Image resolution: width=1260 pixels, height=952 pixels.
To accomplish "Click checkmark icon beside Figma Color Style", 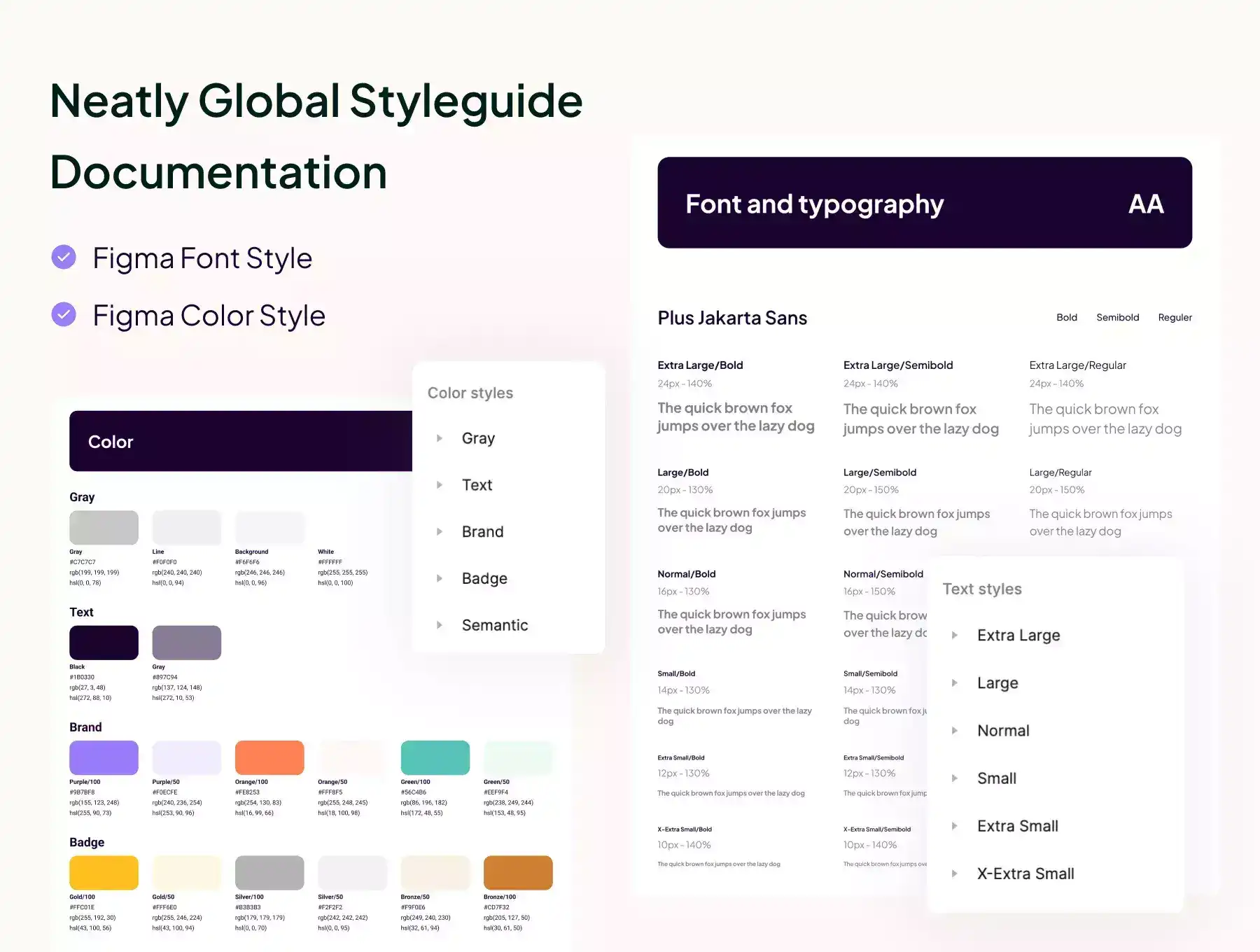I will [64, 315].
